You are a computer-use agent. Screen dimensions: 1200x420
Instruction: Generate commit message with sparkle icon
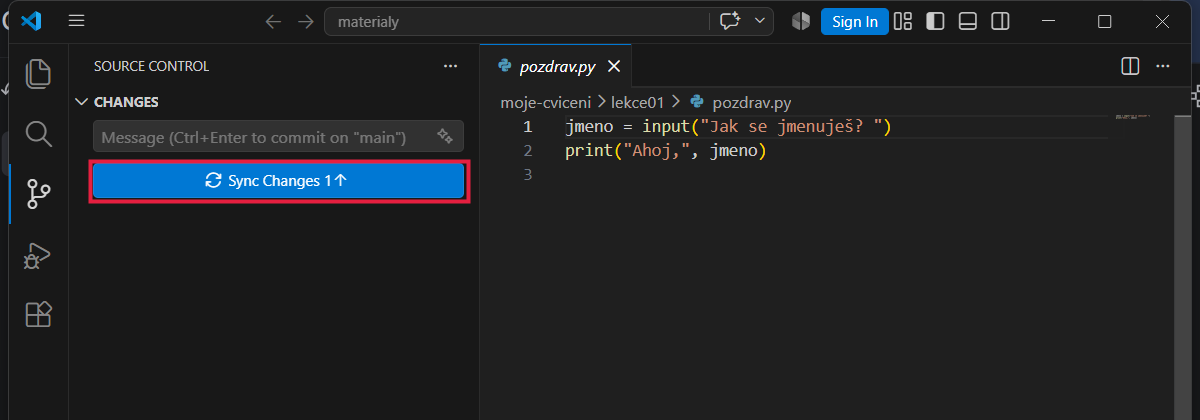click(x=446, y=136)
